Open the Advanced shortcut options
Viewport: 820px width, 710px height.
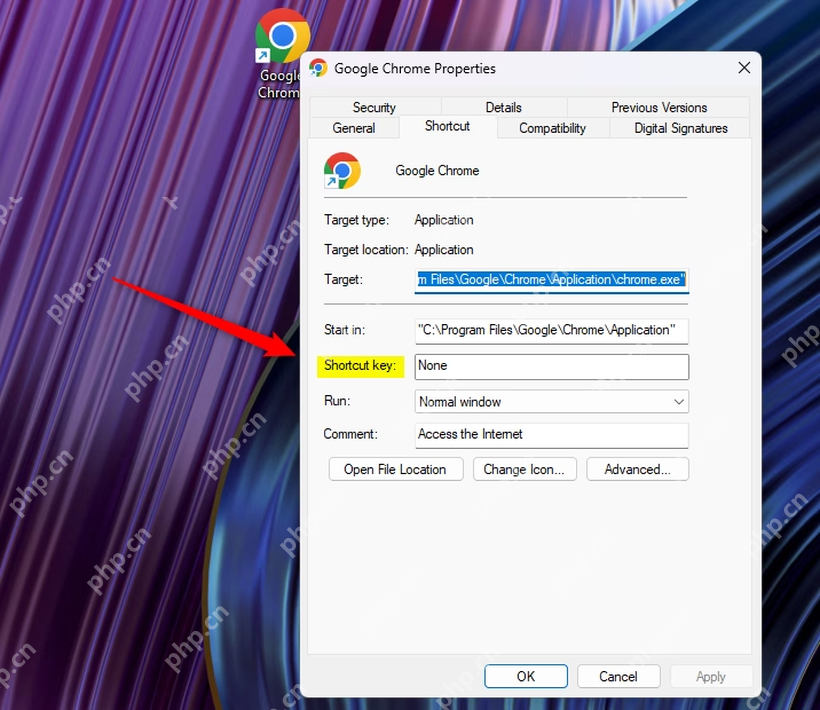(x=637, y=469)
